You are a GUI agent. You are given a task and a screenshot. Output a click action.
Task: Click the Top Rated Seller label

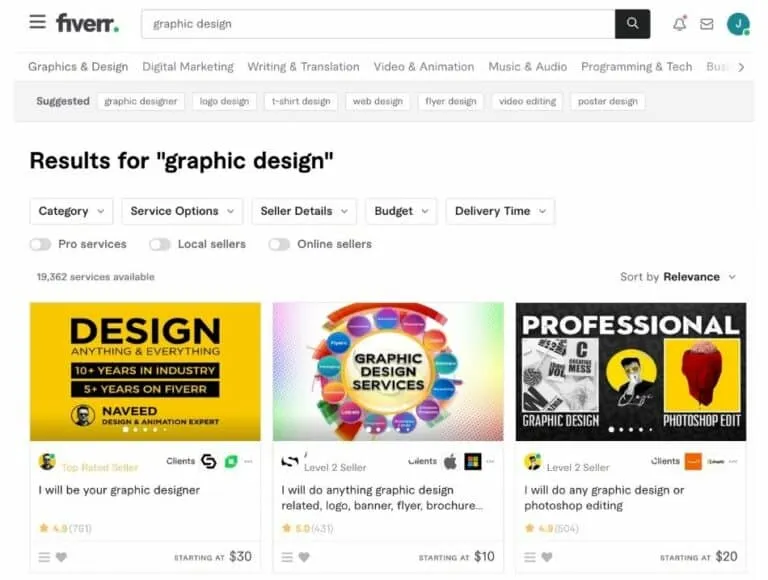(100, 468)
